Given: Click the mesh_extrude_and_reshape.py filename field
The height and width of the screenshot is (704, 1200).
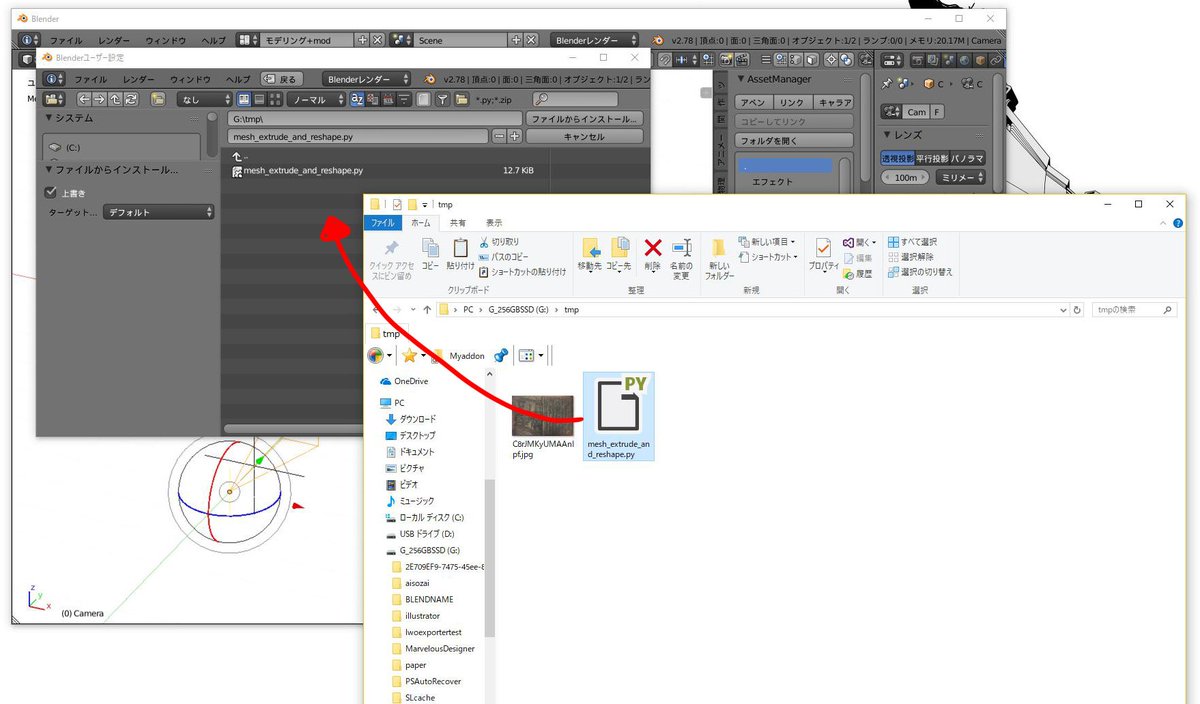Looking at the screenshot, I should (360, 137).
